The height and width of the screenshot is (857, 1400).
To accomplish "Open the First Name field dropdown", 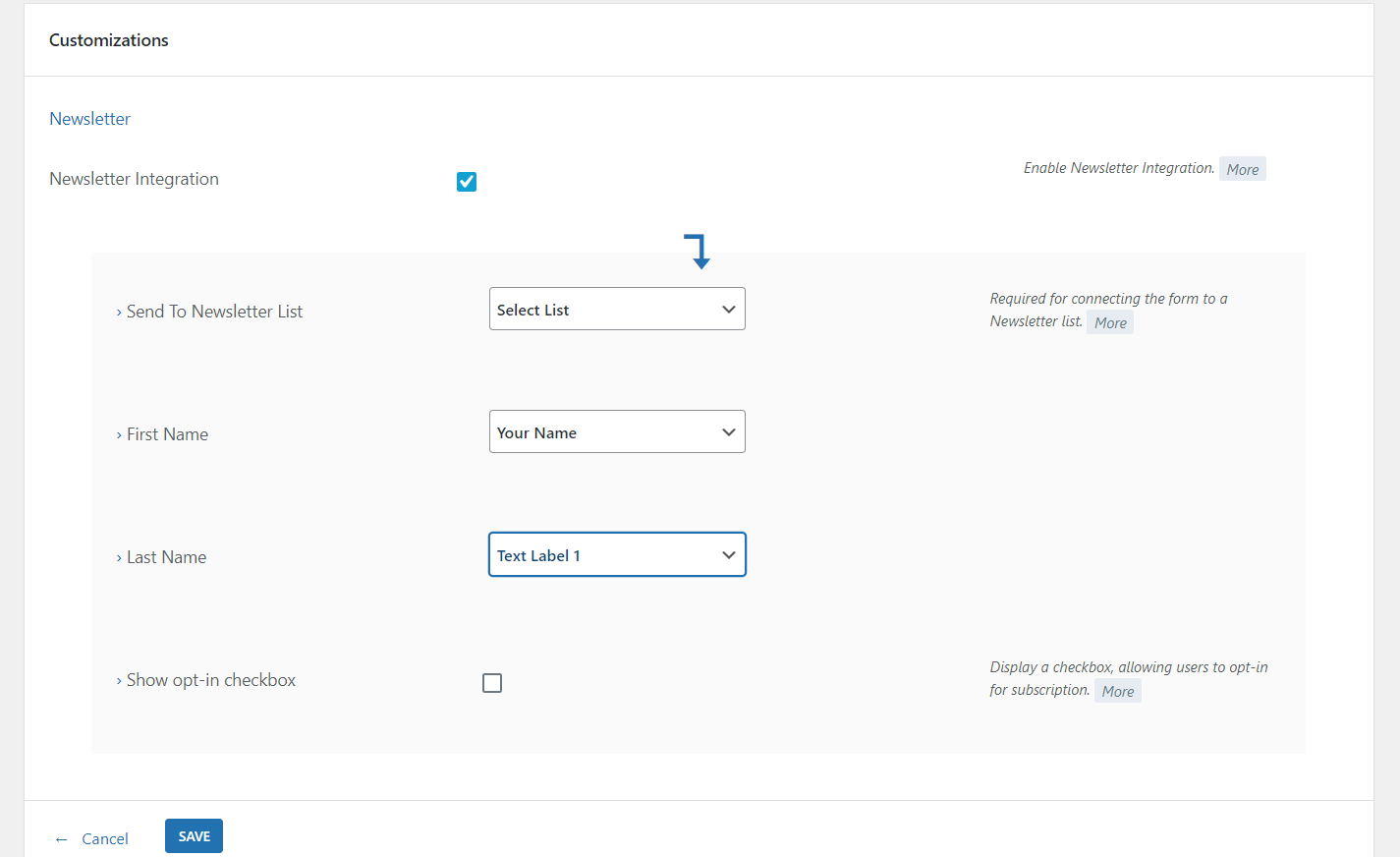I will point(617,431).
